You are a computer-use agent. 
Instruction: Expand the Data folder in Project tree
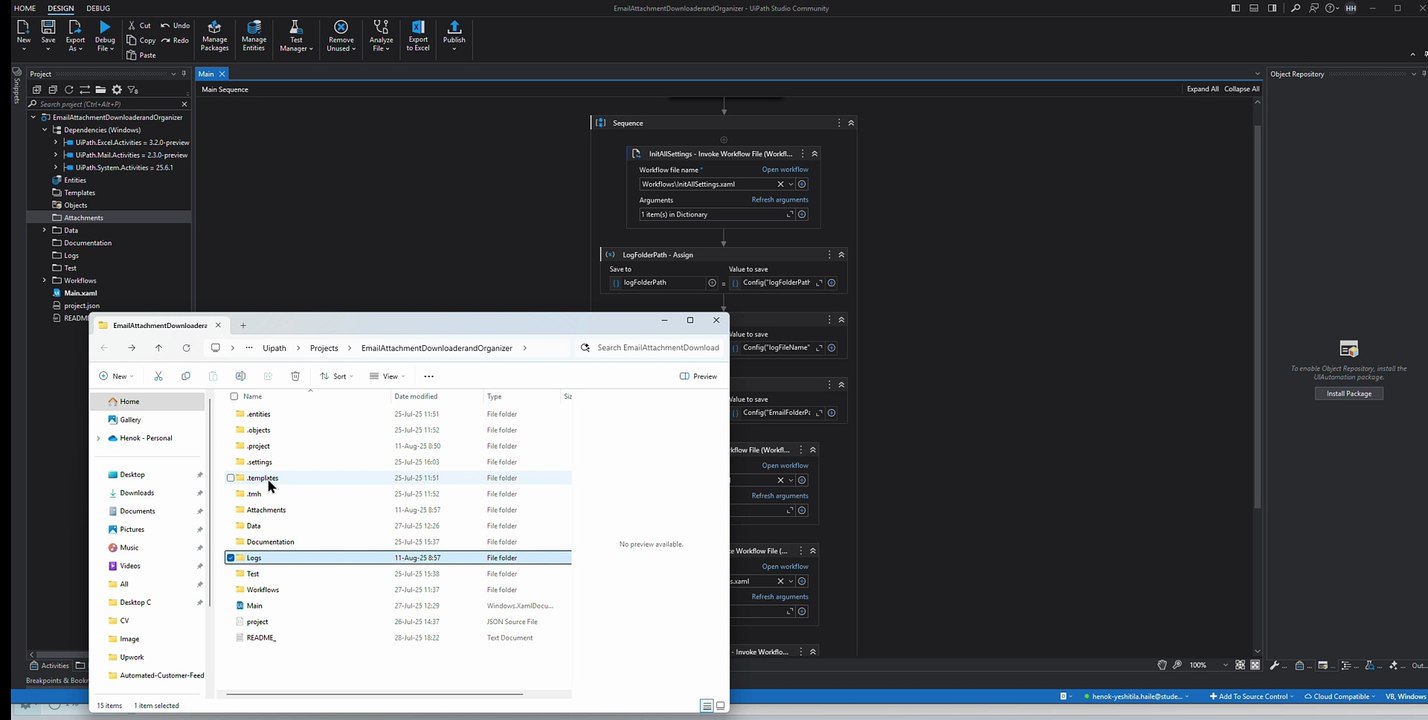[44, 230]
